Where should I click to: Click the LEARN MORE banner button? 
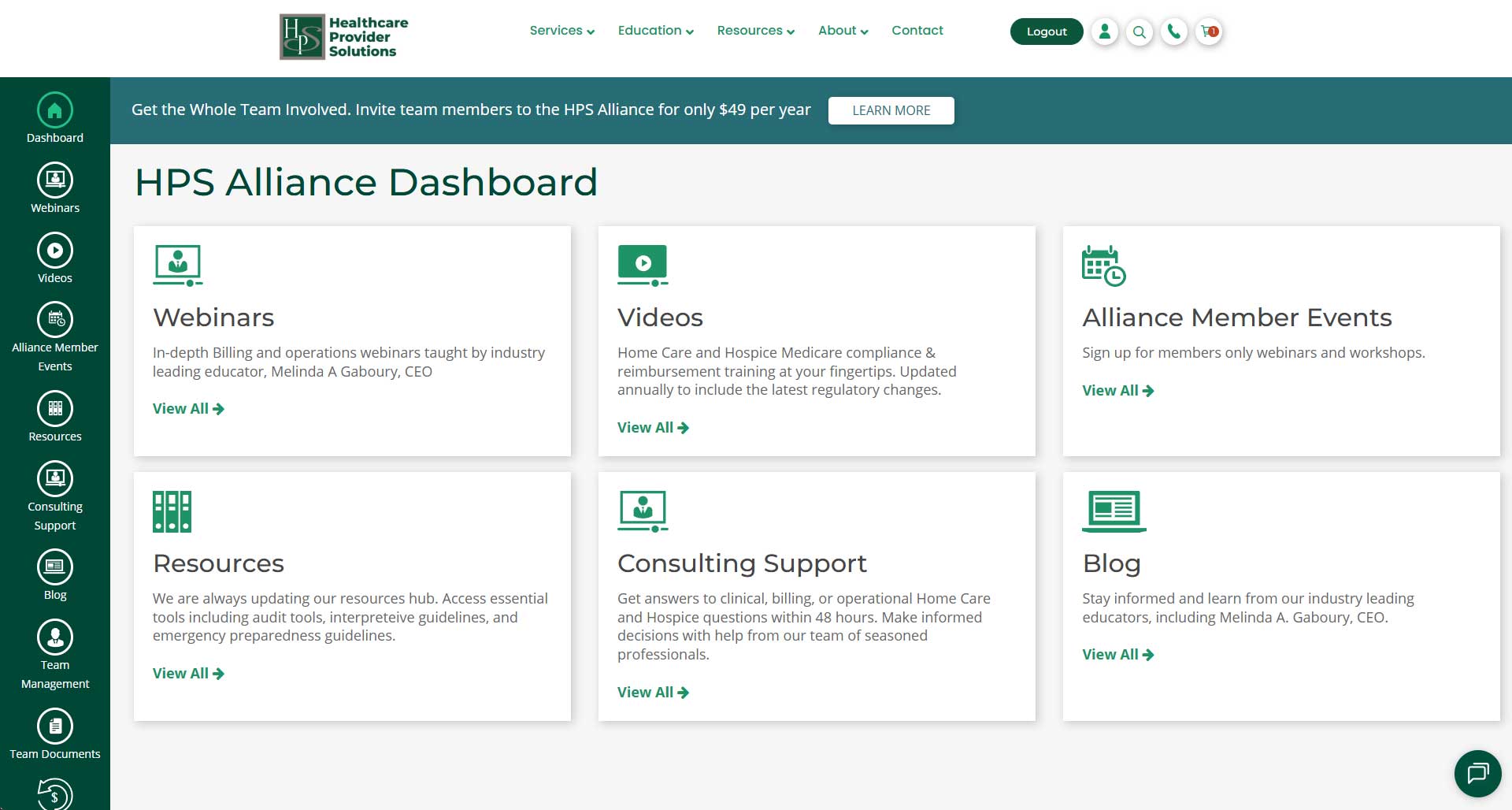[x=891, y=110]
